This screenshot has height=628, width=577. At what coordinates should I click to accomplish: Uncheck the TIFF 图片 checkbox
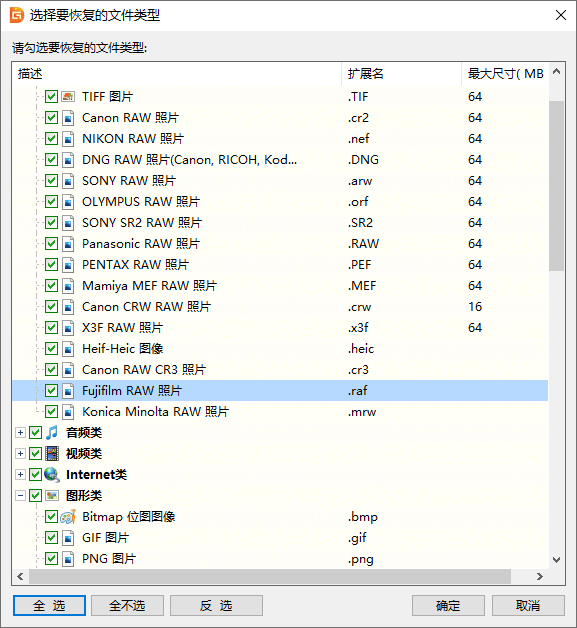coord(51,97)
